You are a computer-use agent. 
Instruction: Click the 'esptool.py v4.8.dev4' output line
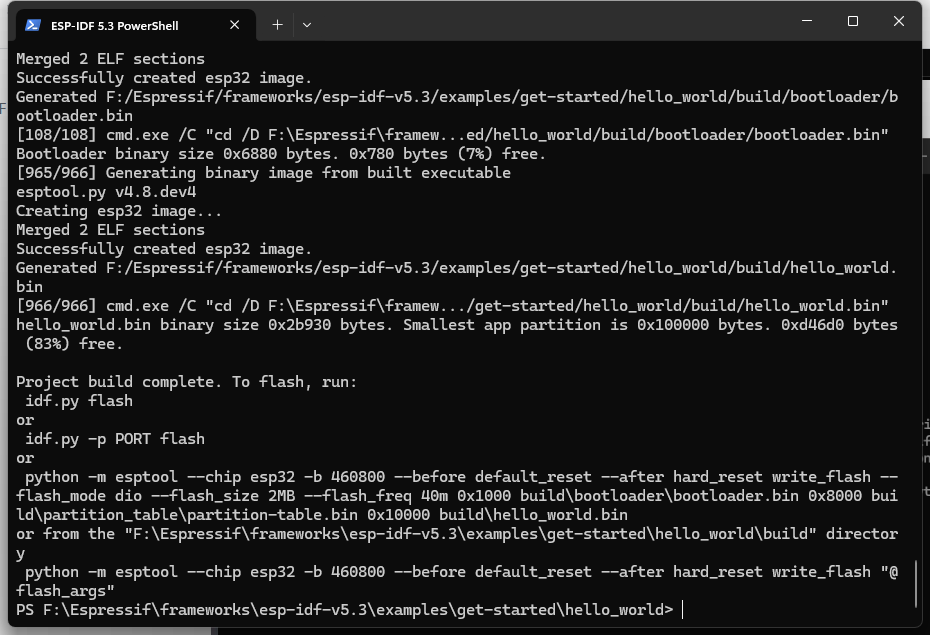click(x=106, y=192)
